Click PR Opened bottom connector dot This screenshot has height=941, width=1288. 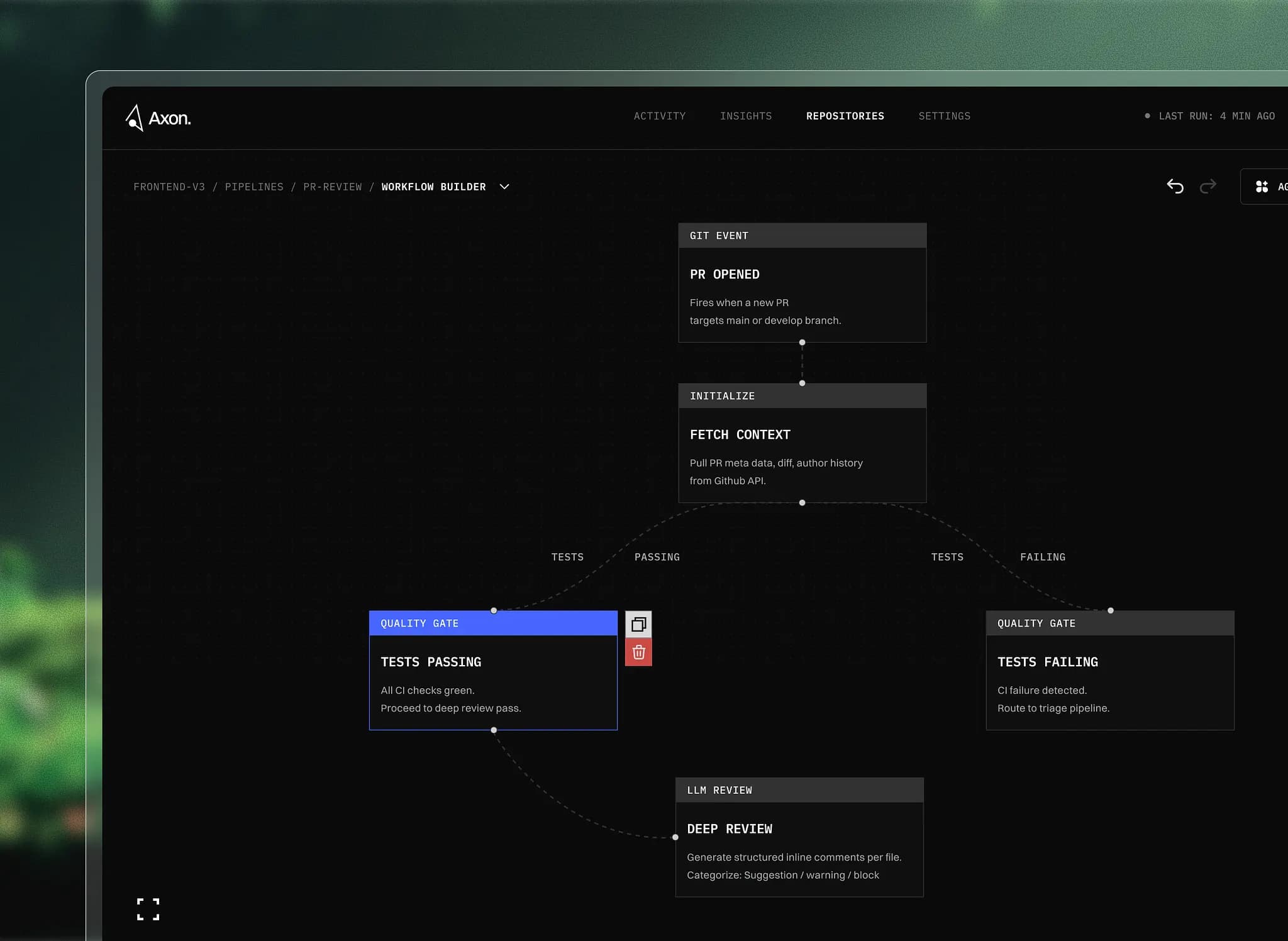point(802,343)
